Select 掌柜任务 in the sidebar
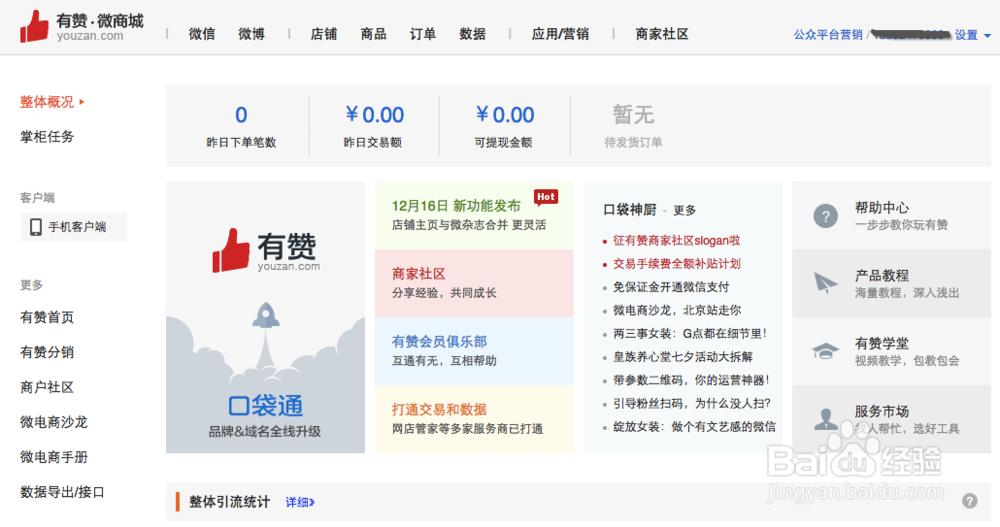Image resolution: width=1000 pixels, height=527 pixels. tap(47, 137)
